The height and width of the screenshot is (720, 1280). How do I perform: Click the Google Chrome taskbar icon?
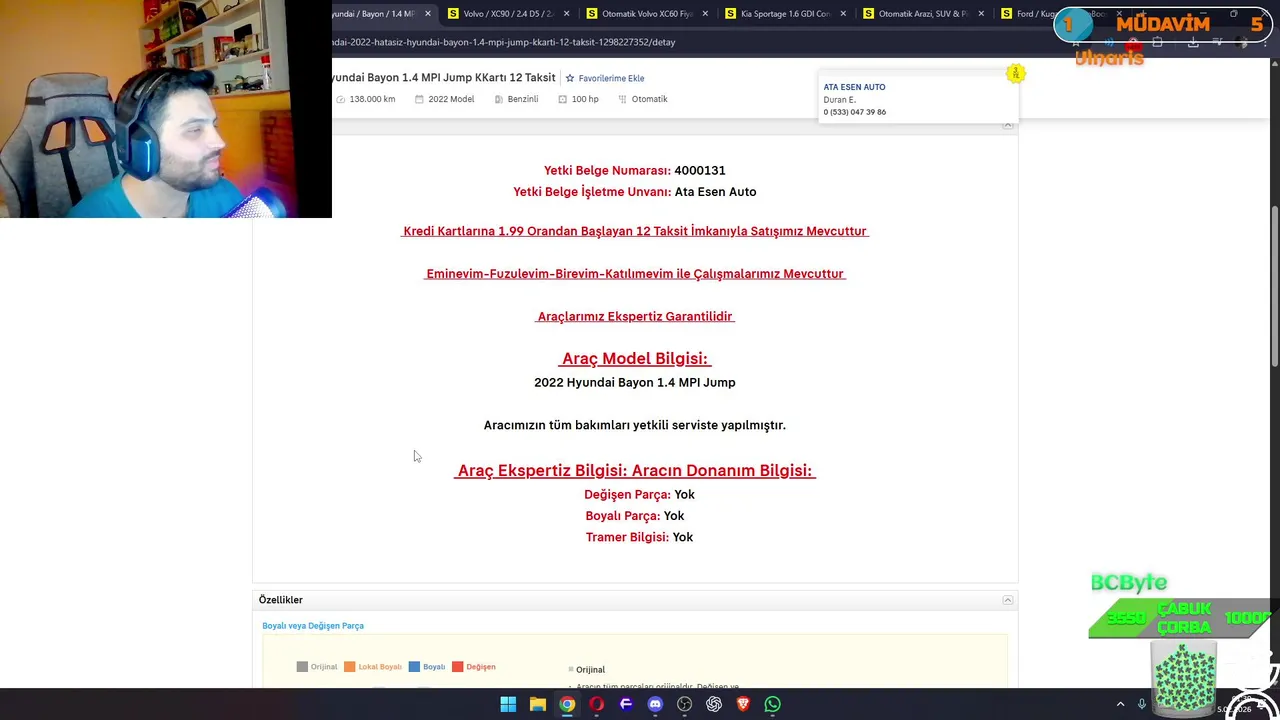pos(567,704)
